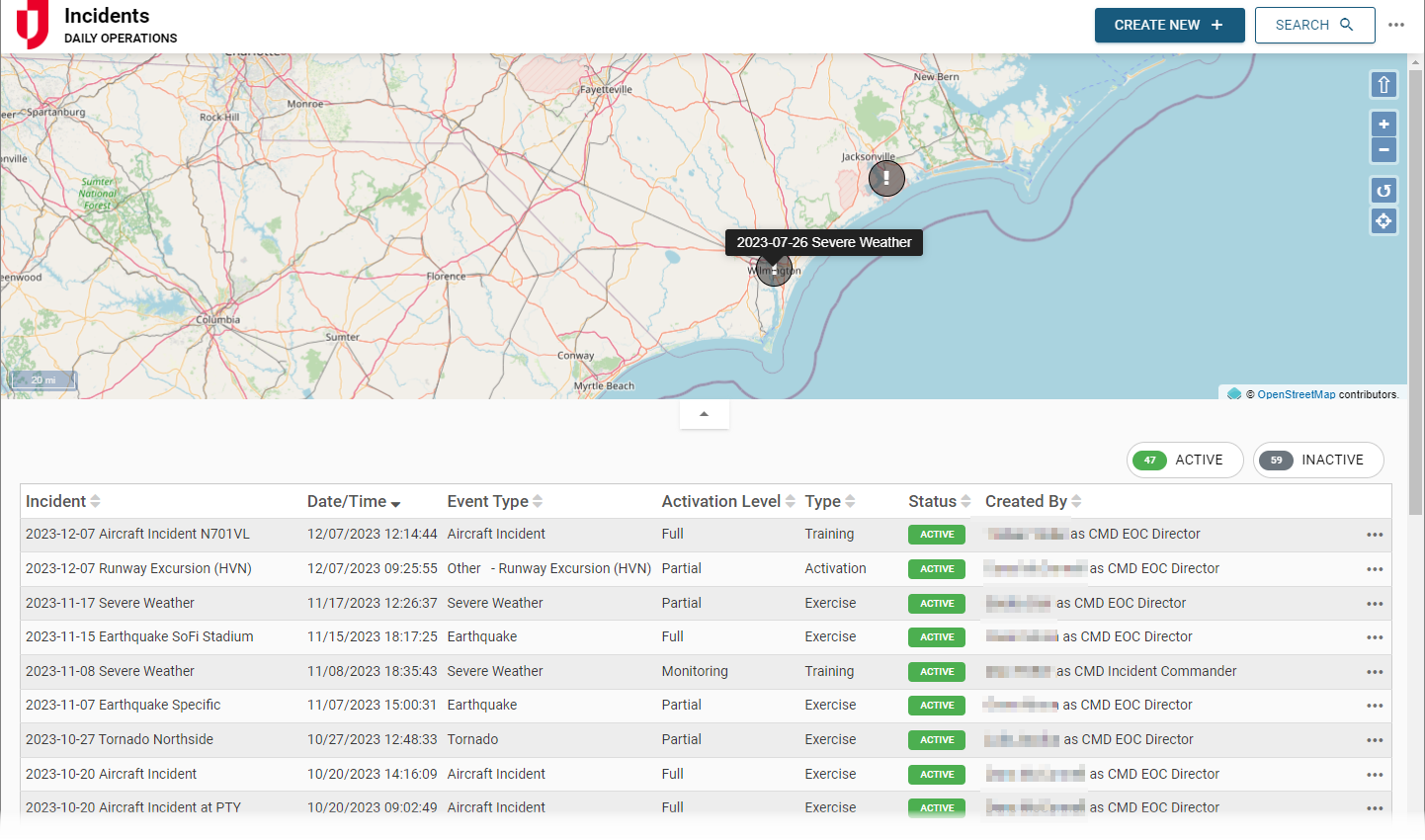Open the three-dot menu in the top header
This screenshot has width=1425, height=840.
1395,25
